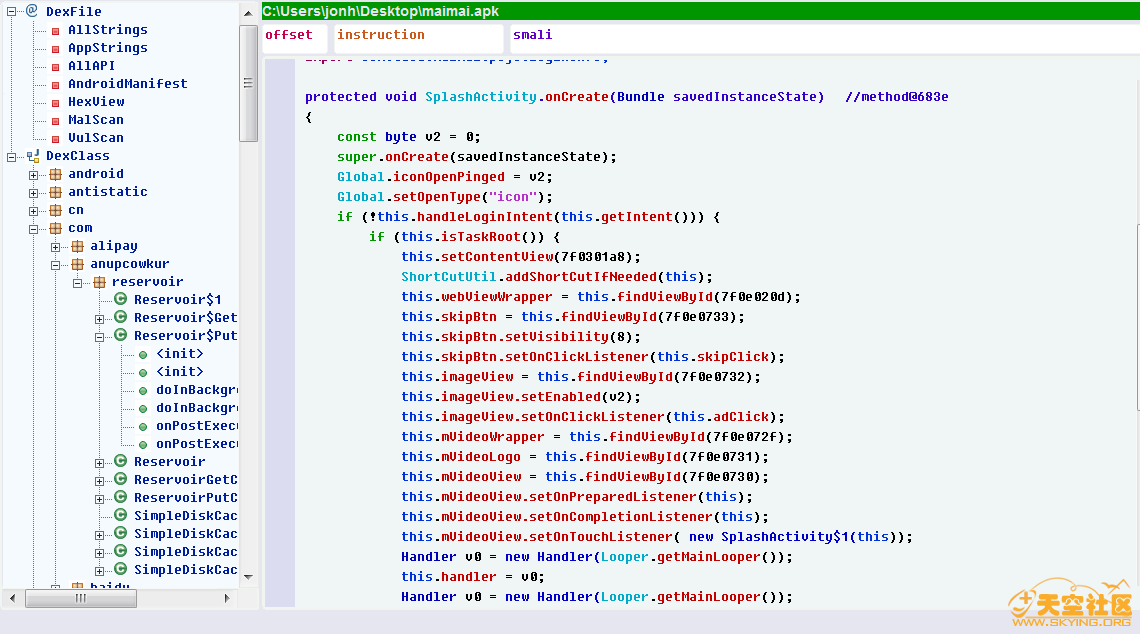The image size is (1140, 634).
Task: Click the DexClass hierarchy icon
Action: click(33, 156)
